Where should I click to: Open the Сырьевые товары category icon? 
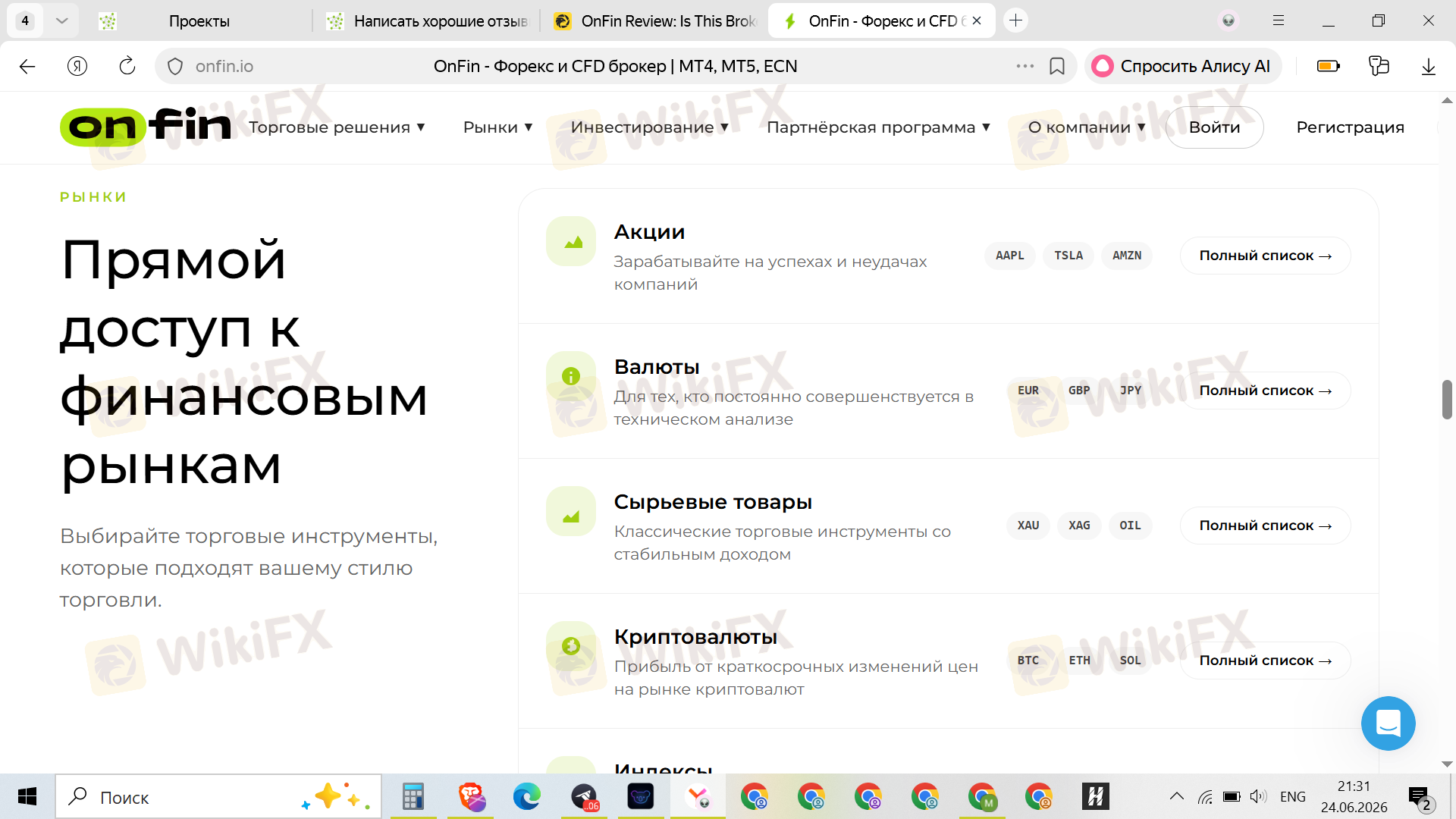click(571, 511)
